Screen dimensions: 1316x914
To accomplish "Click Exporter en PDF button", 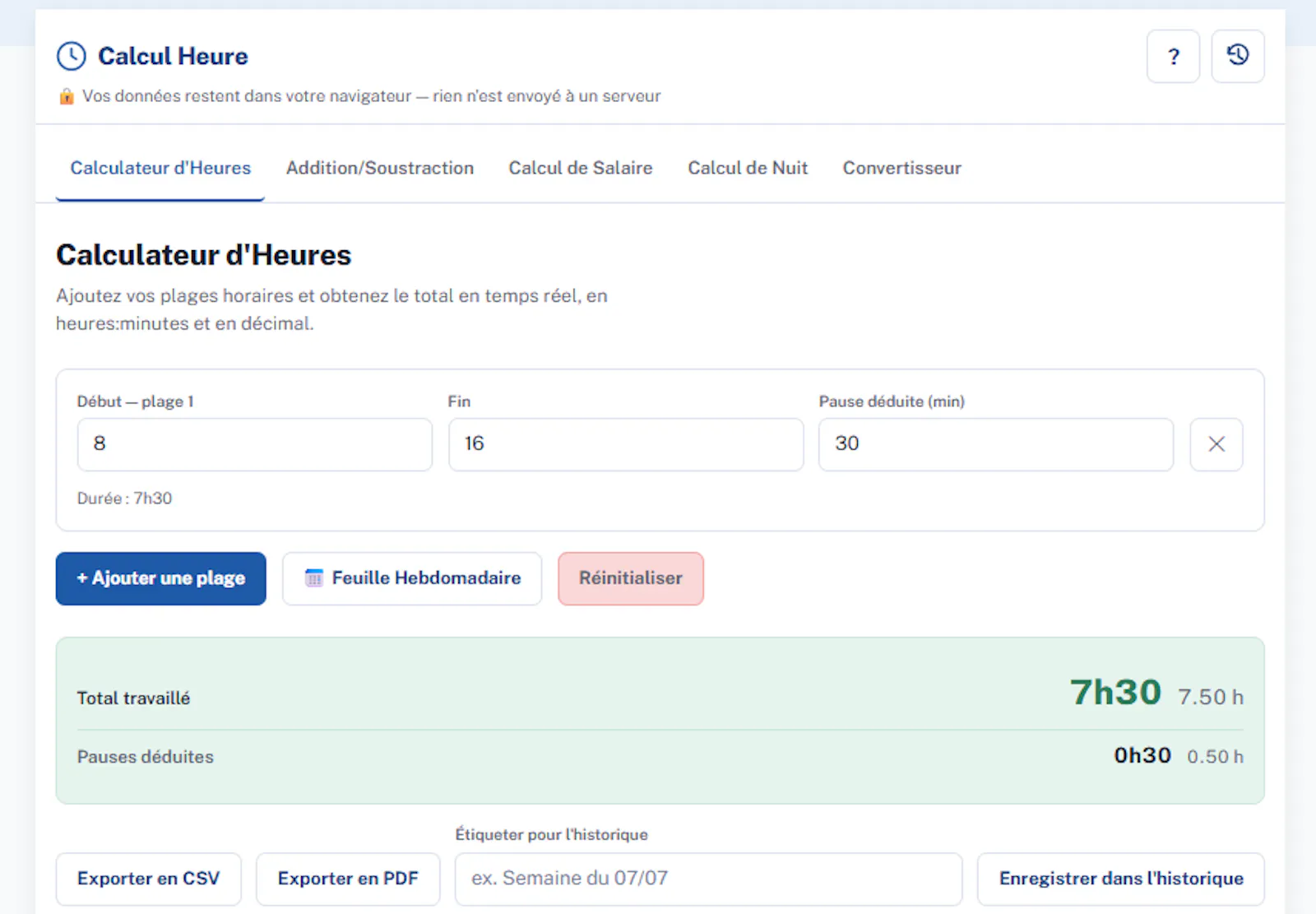I will (348, 879).
